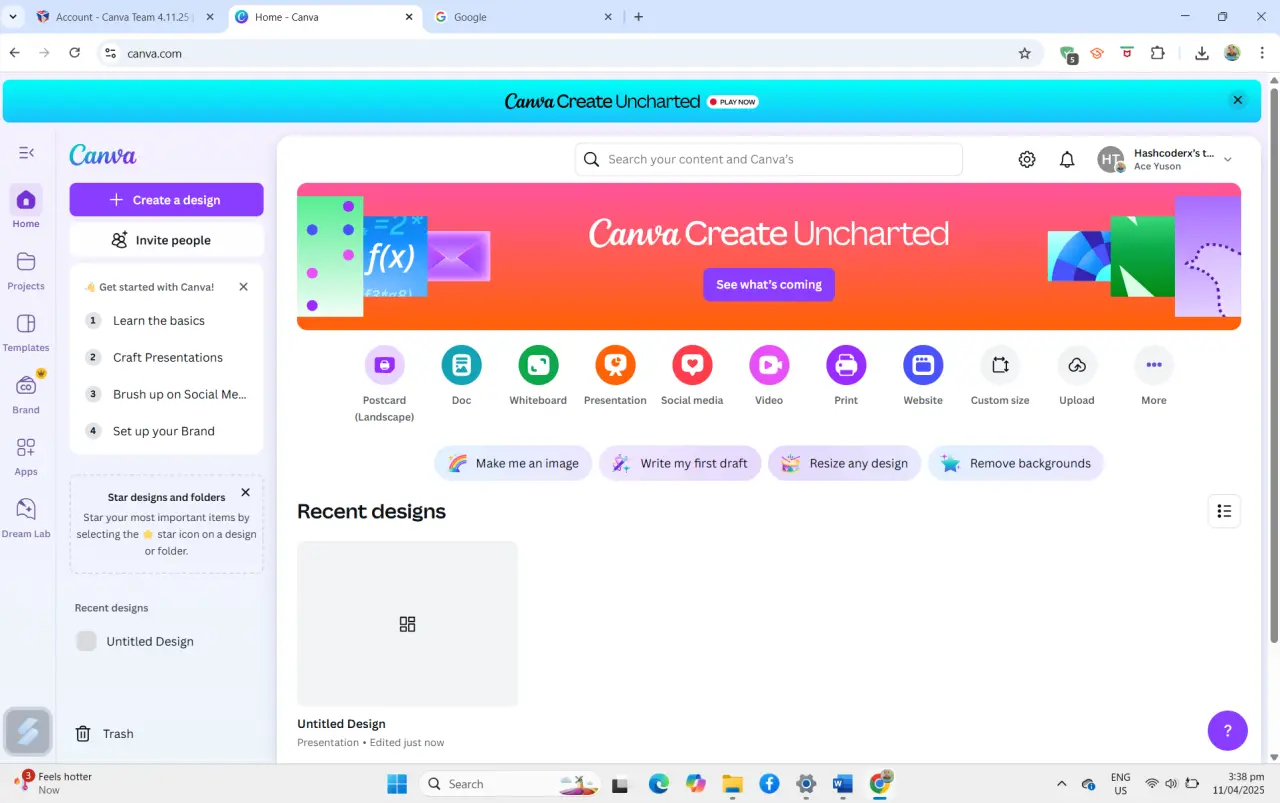The height and width of the screenshot is (803, 1280).
Task: Click Invite people button
Action: click(166, 240)
